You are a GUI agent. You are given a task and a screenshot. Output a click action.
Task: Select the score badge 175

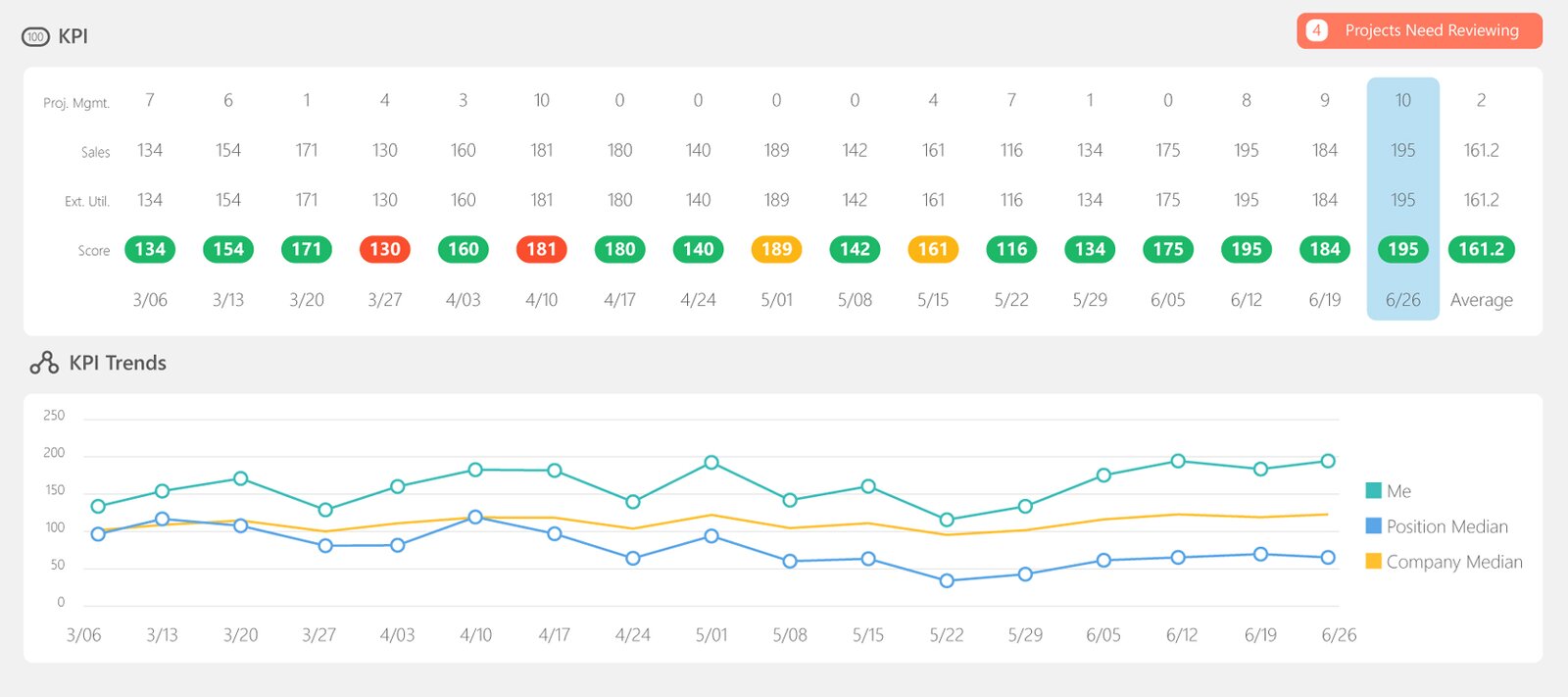[x=1168, y=249]
